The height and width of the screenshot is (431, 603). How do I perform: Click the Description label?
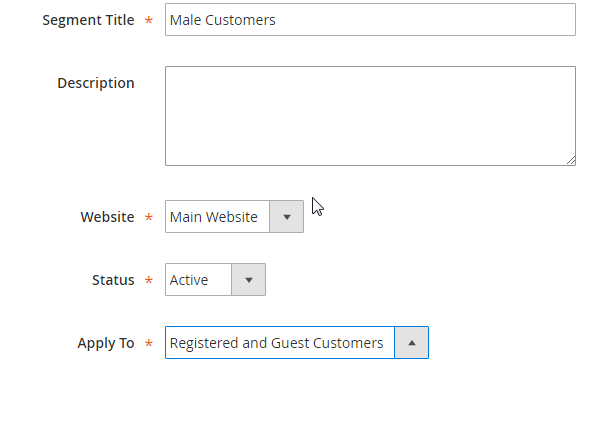click(95, 83)
